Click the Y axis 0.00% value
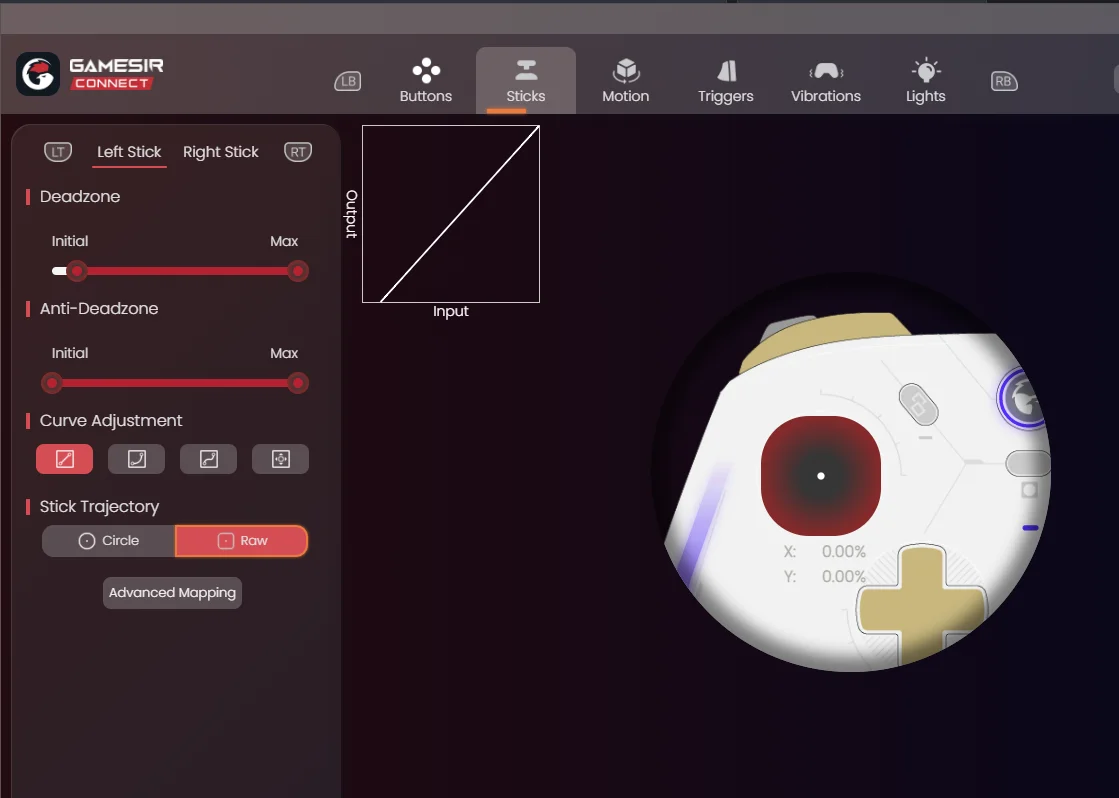This screenshot has width=1119, height=798. coord(844,576)
